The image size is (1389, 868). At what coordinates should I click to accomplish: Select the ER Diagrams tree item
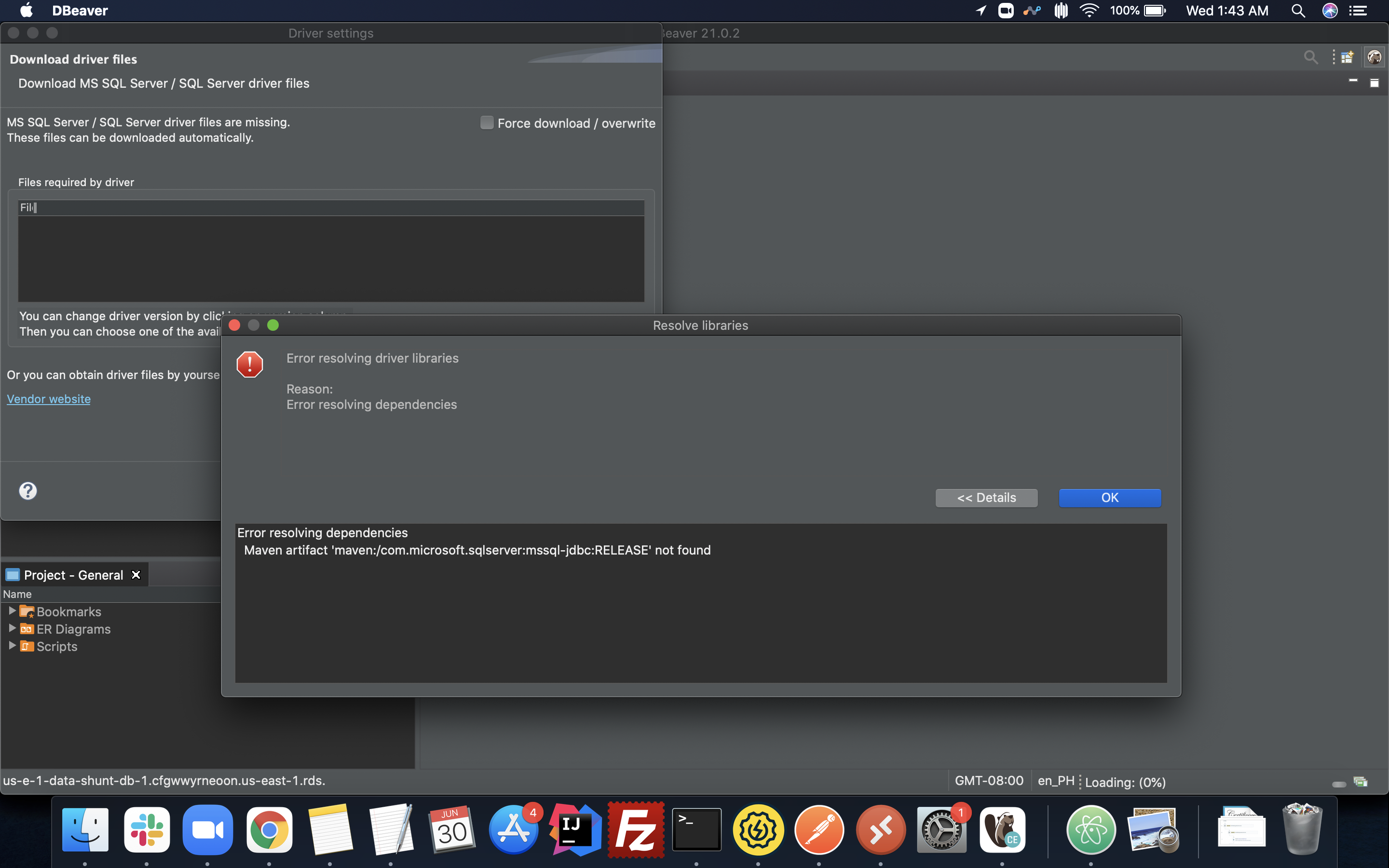pyautogui.click(x=73, y=629)
